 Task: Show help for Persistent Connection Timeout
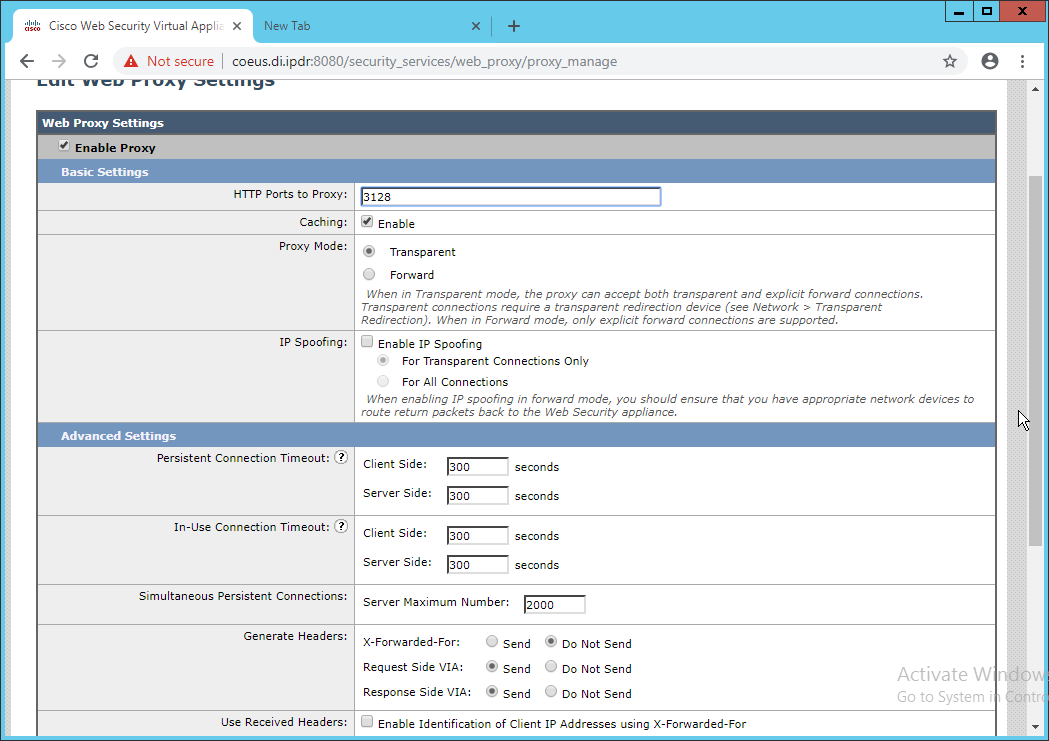pos(341,457)
